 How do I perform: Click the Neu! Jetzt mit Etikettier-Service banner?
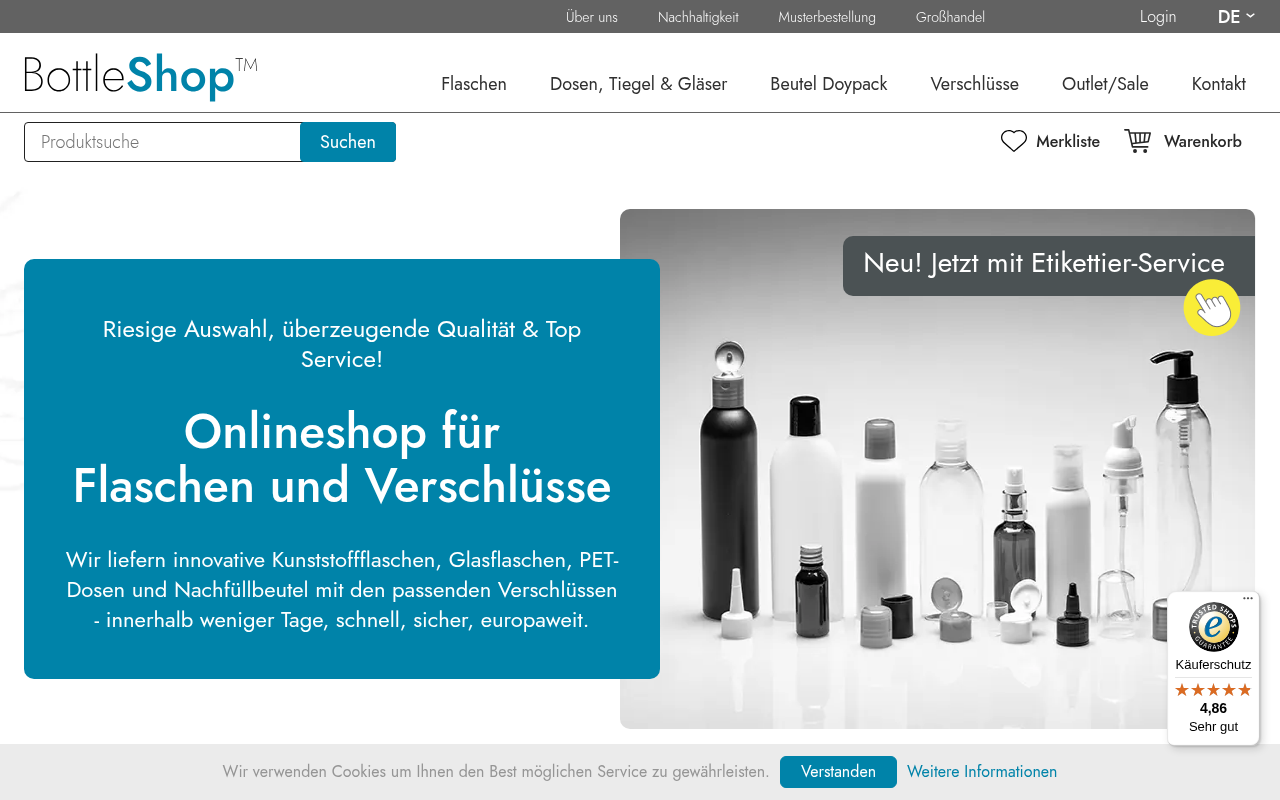click(1049, 265)
